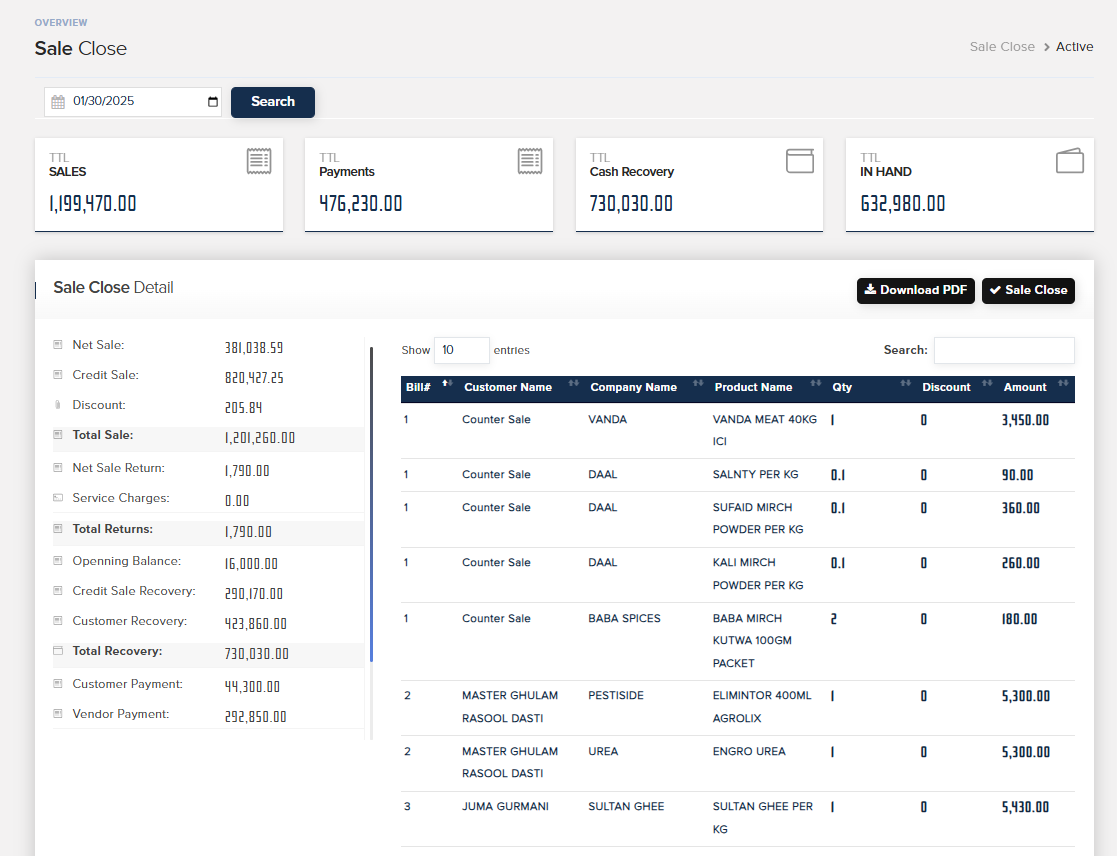Click the ELIMINTOR 400ML AGROLIX product cell
Screen dimensions: 1117x856
(x=762, y=706)
